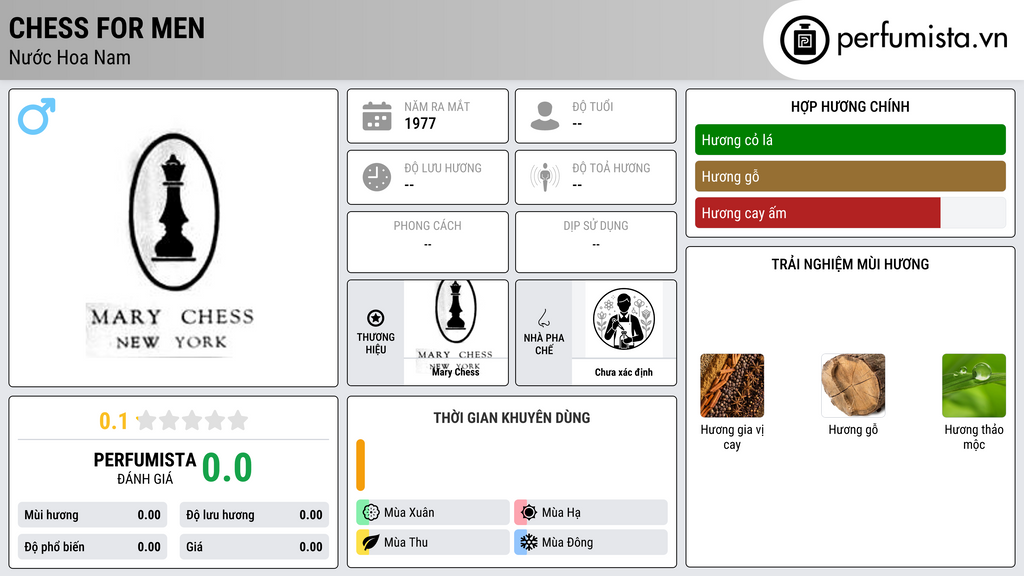Click the Mùa Xuân flower icon
The image size is (1024, 576).
tap(371, 512)
